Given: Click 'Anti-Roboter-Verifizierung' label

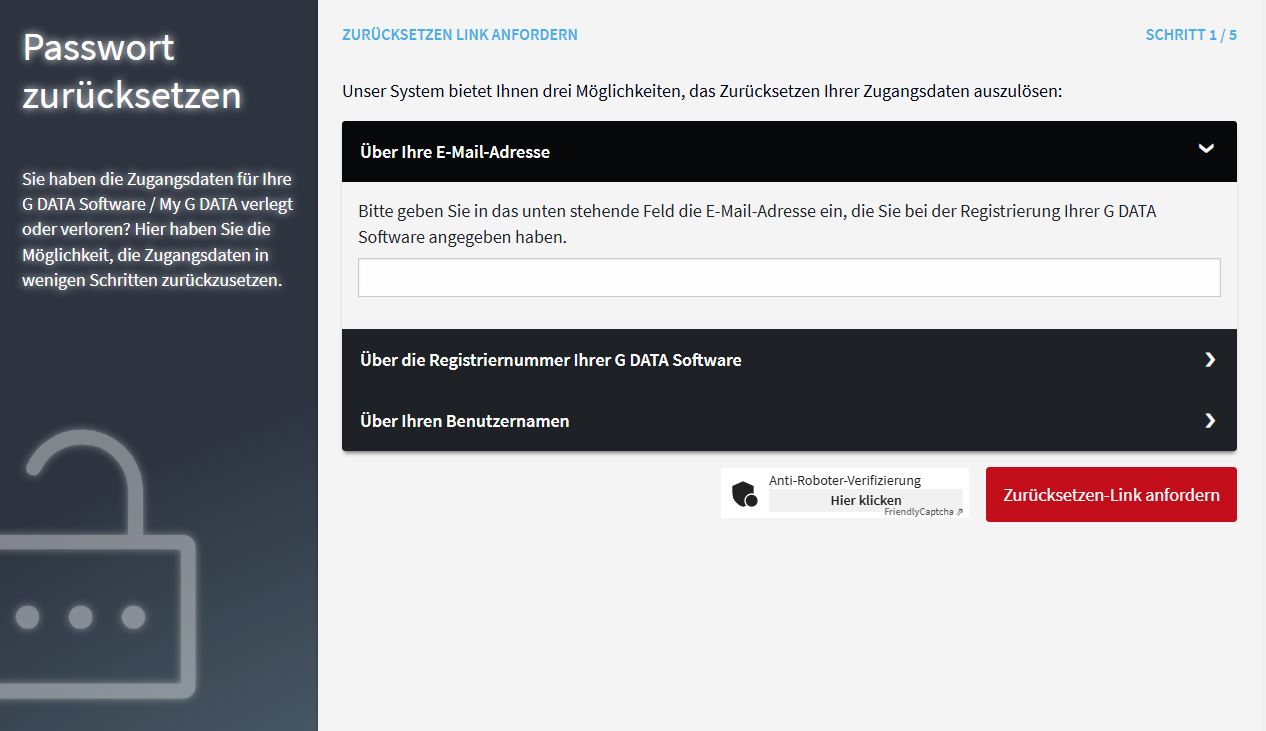Looking at the screenshot, I should pyautogui.click(x=845, y=480).
